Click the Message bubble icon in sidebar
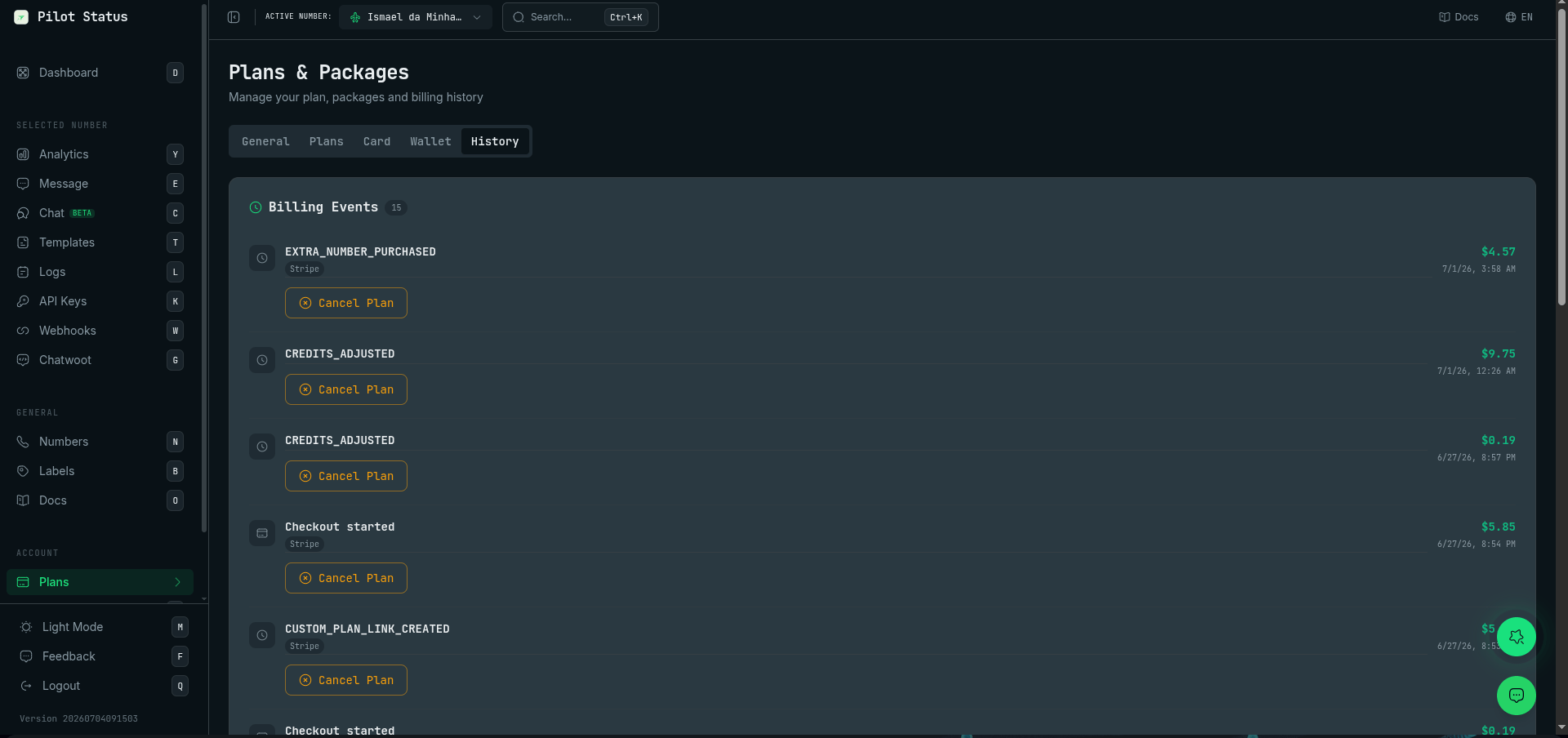Image resolution: width=1568 pixels, height=738 pixels. click(23, 184)
